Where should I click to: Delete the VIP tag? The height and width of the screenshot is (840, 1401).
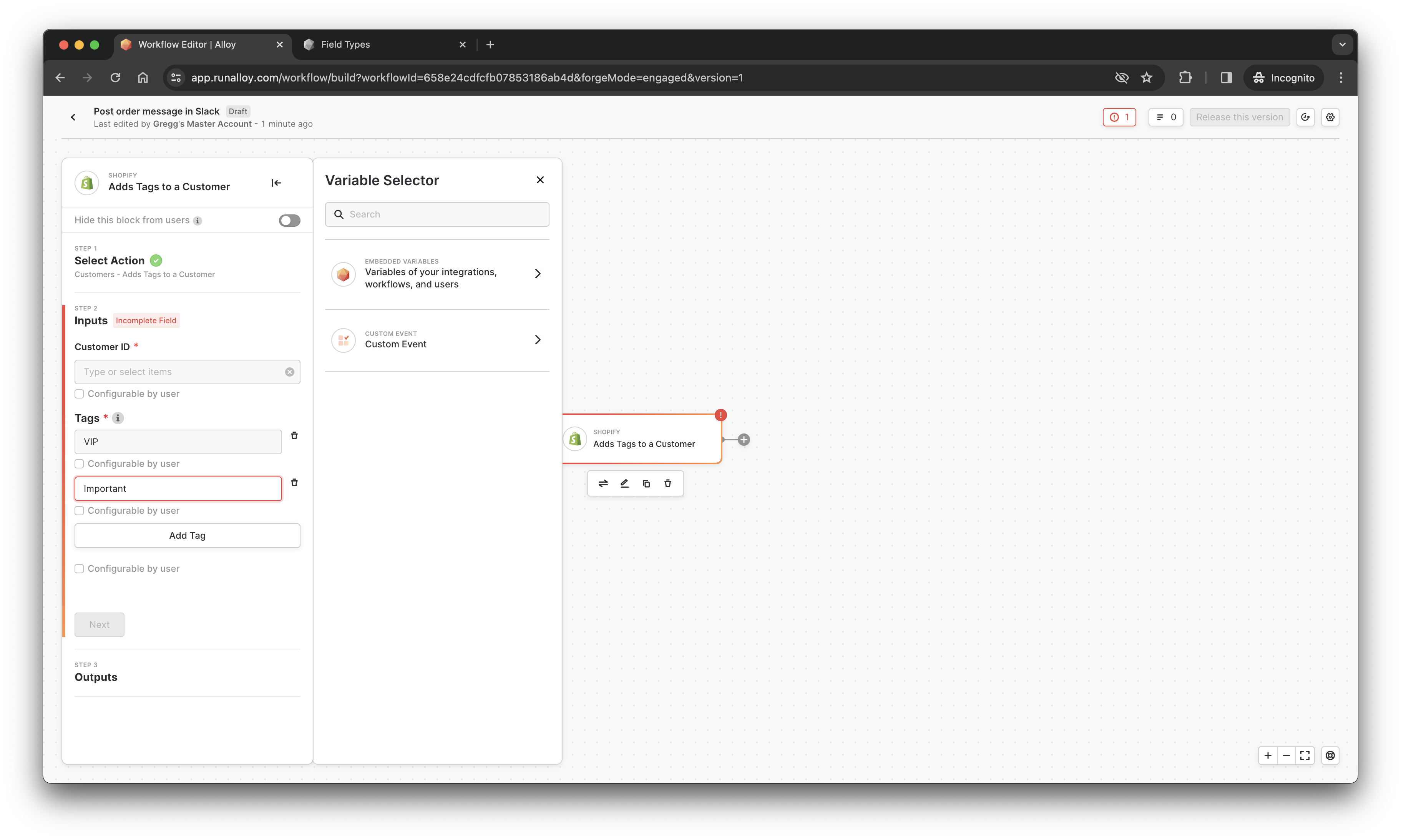tap(294, 436)
